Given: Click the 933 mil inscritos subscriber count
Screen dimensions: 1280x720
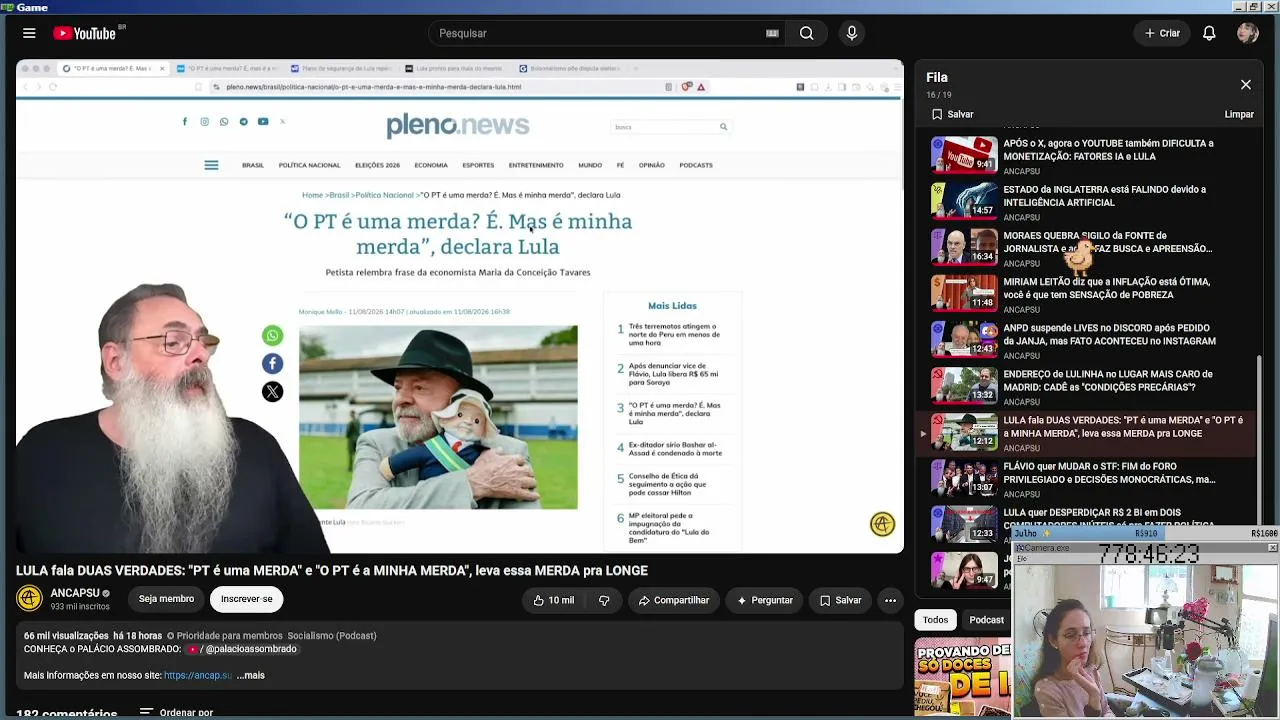Looking at the screenshot, I should coord(80,607).
